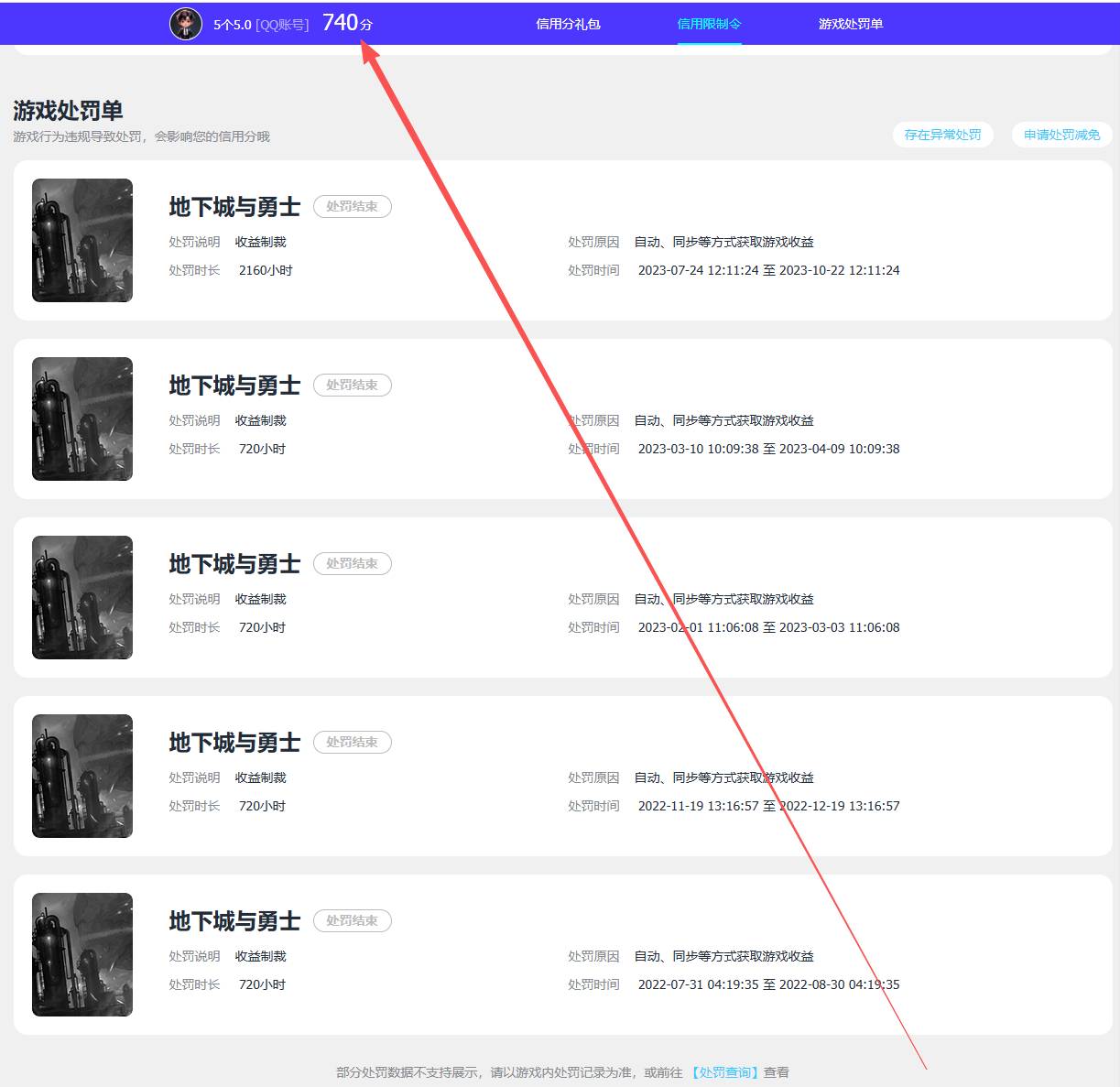Open game thumbnail of the 2022-07-31 punishment
Image resolution: width=1120 pixels, height=1087 pixels.
point(82,954)
